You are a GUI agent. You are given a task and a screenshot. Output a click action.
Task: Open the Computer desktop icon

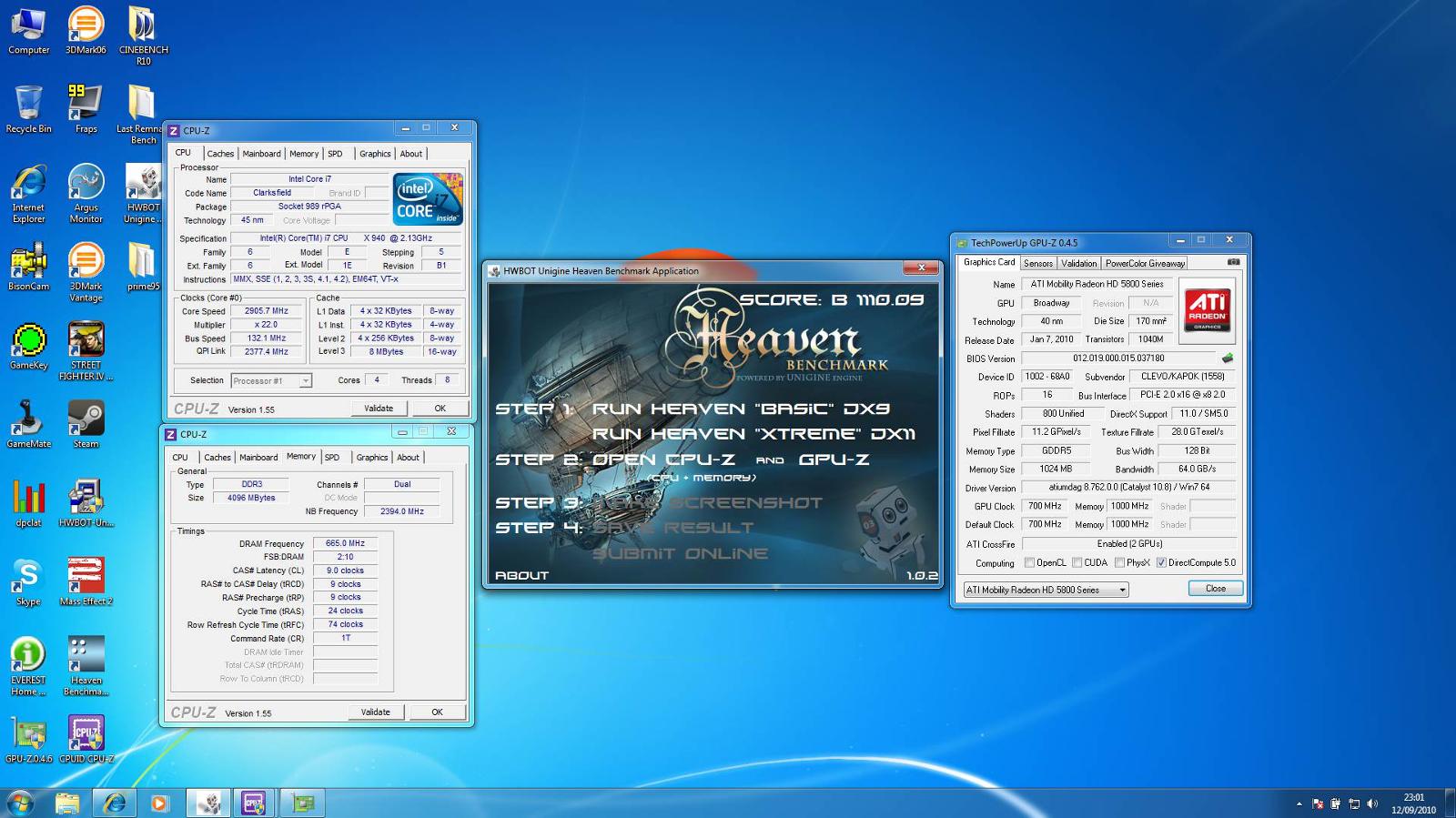coord(28,31)
